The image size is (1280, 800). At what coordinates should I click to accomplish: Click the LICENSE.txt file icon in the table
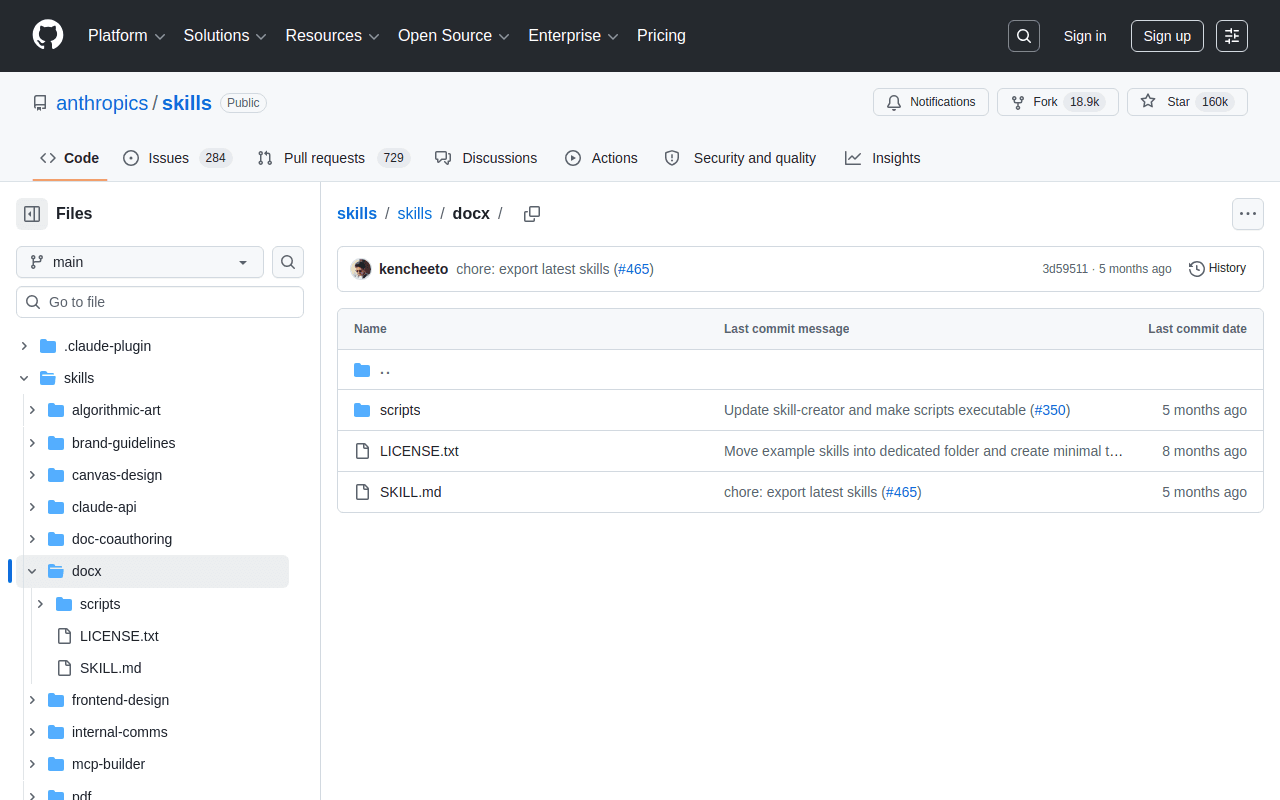pos(362,451)
